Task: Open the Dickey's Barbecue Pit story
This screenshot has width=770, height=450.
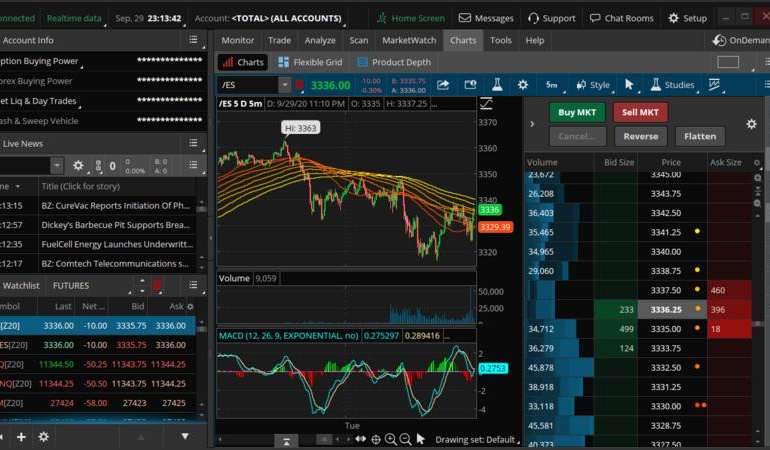Action: pyautogui.click(x=115, y=225)
